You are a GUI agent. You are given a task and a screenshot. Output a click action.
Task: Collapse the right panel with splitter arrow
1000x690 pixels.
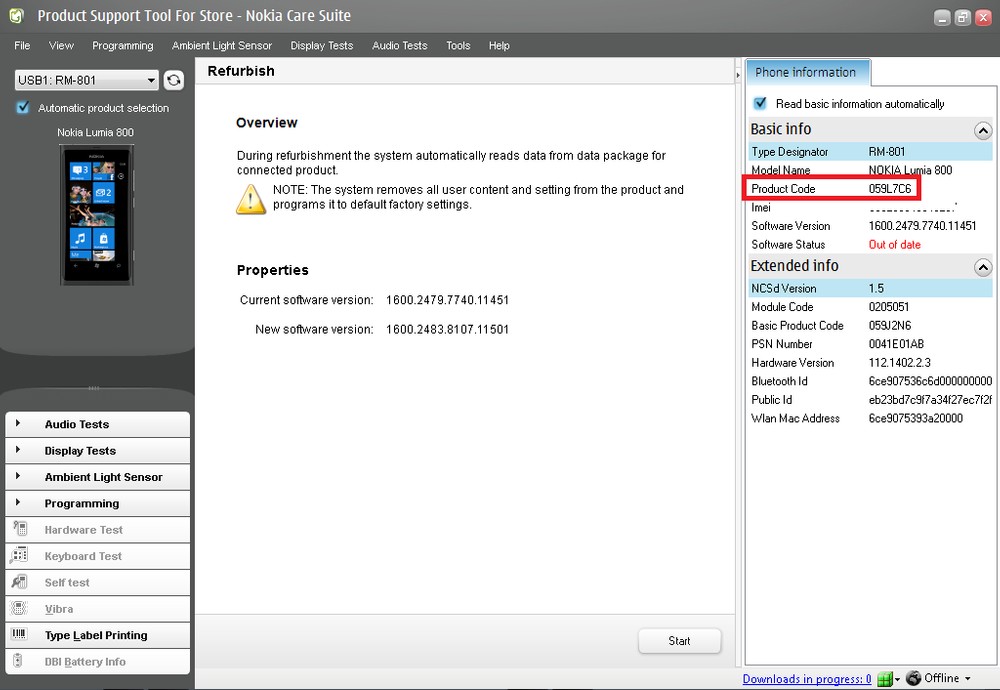738,75
